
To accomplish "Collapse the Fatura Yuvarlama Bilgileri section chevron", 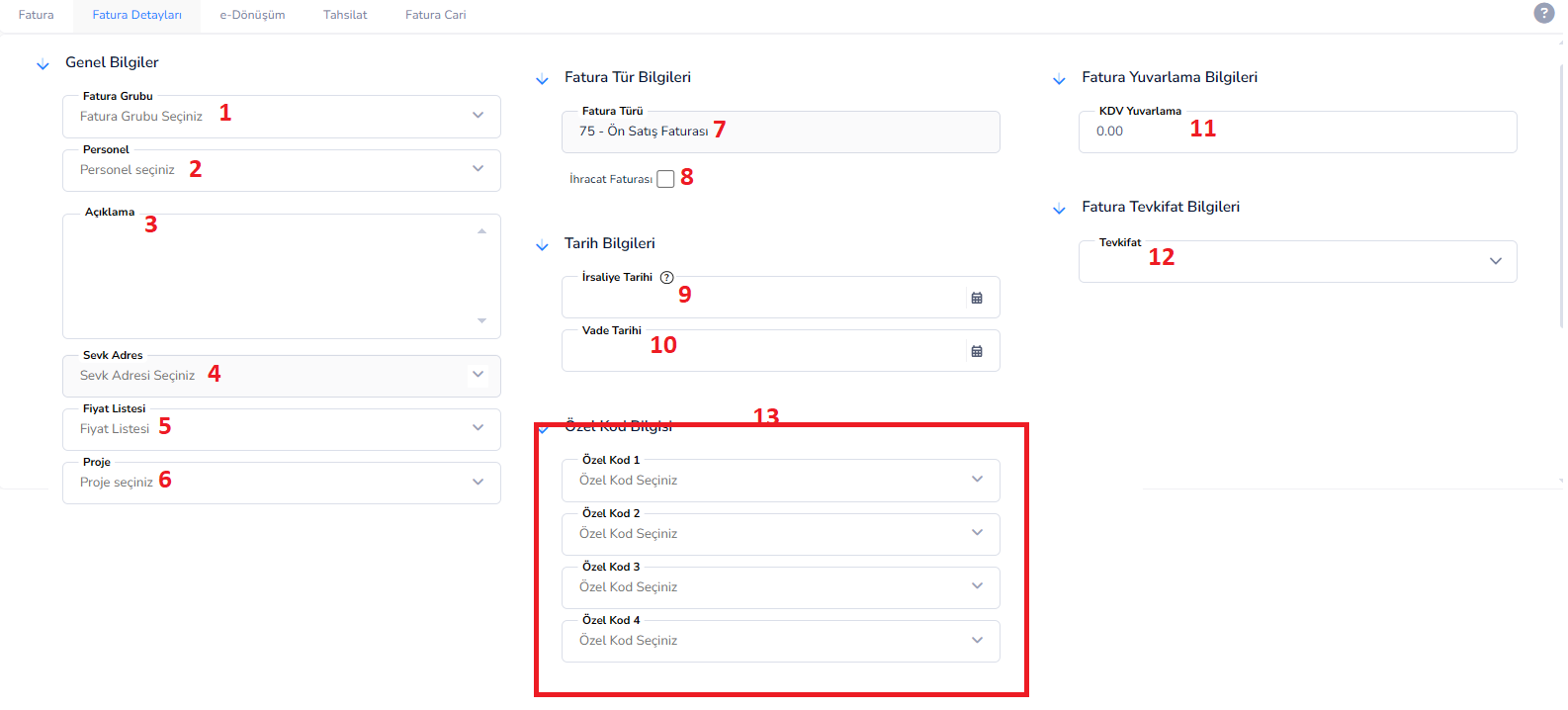I will [x=1059, y=80].
